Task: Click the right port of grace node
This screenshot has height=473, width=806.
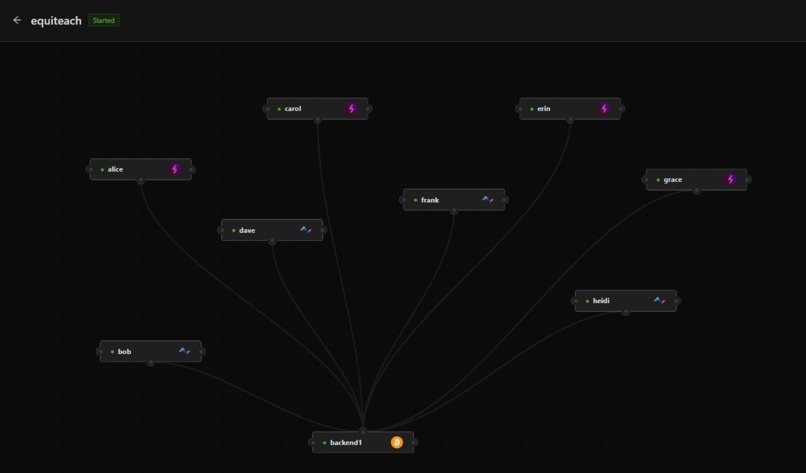Action: [x=747, y=180]
